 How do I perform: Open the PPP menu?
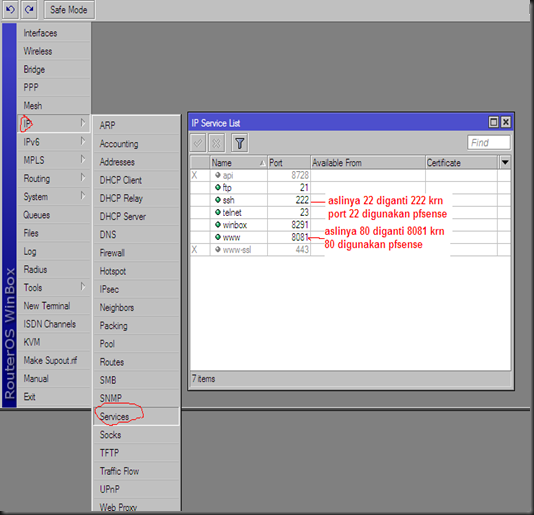tap(54, 88)
